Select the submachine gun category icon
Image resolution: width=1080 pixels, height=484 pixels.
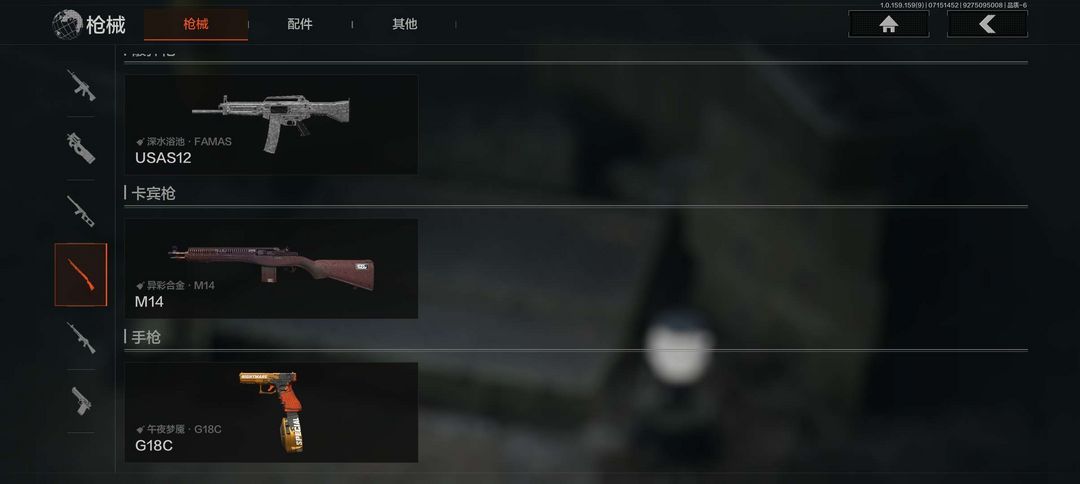coord(81,148)
